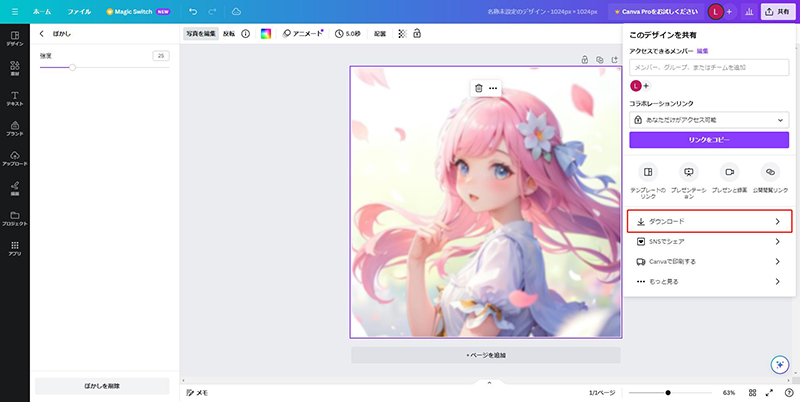Open the ブランド panel
Image resolution: width=800 pixels, height=402 pixels.
coord(15,129)
